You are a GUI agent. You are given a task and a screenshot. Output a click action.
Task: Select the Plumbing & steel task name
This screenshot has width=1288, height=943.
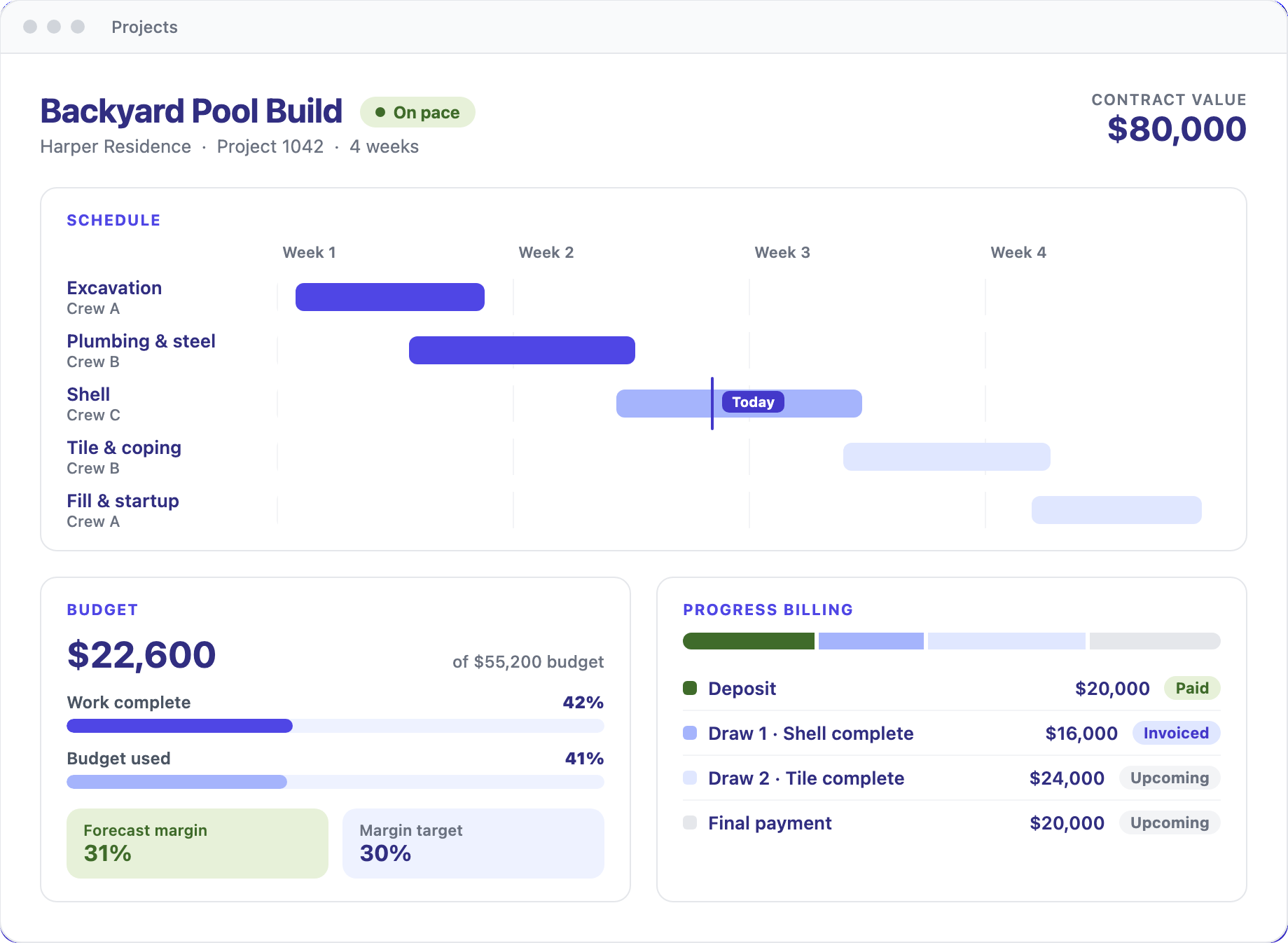pos(141,341)
